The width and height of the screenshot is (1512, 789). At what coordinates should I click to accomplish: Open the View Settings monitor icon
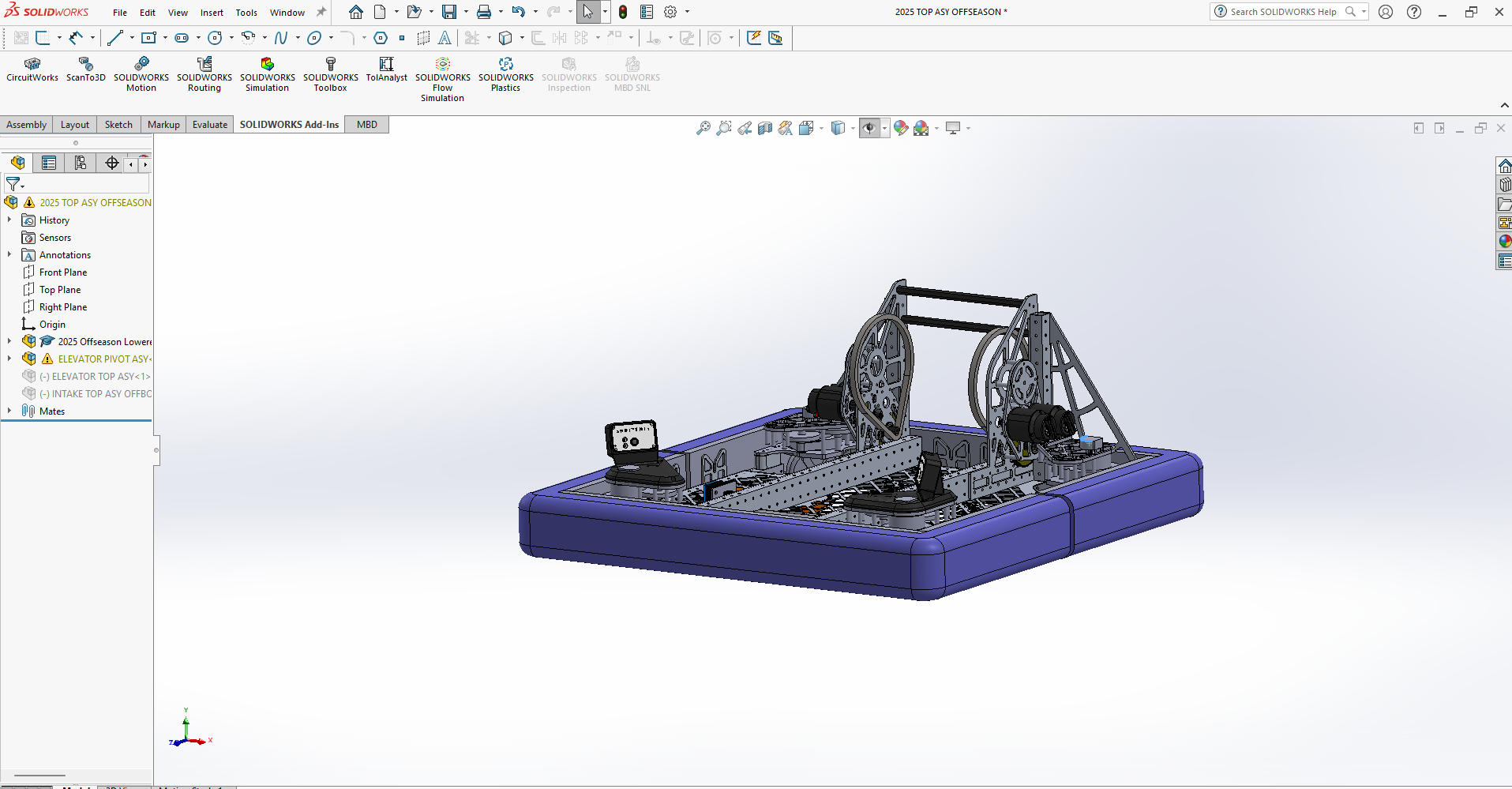[953, 128]
